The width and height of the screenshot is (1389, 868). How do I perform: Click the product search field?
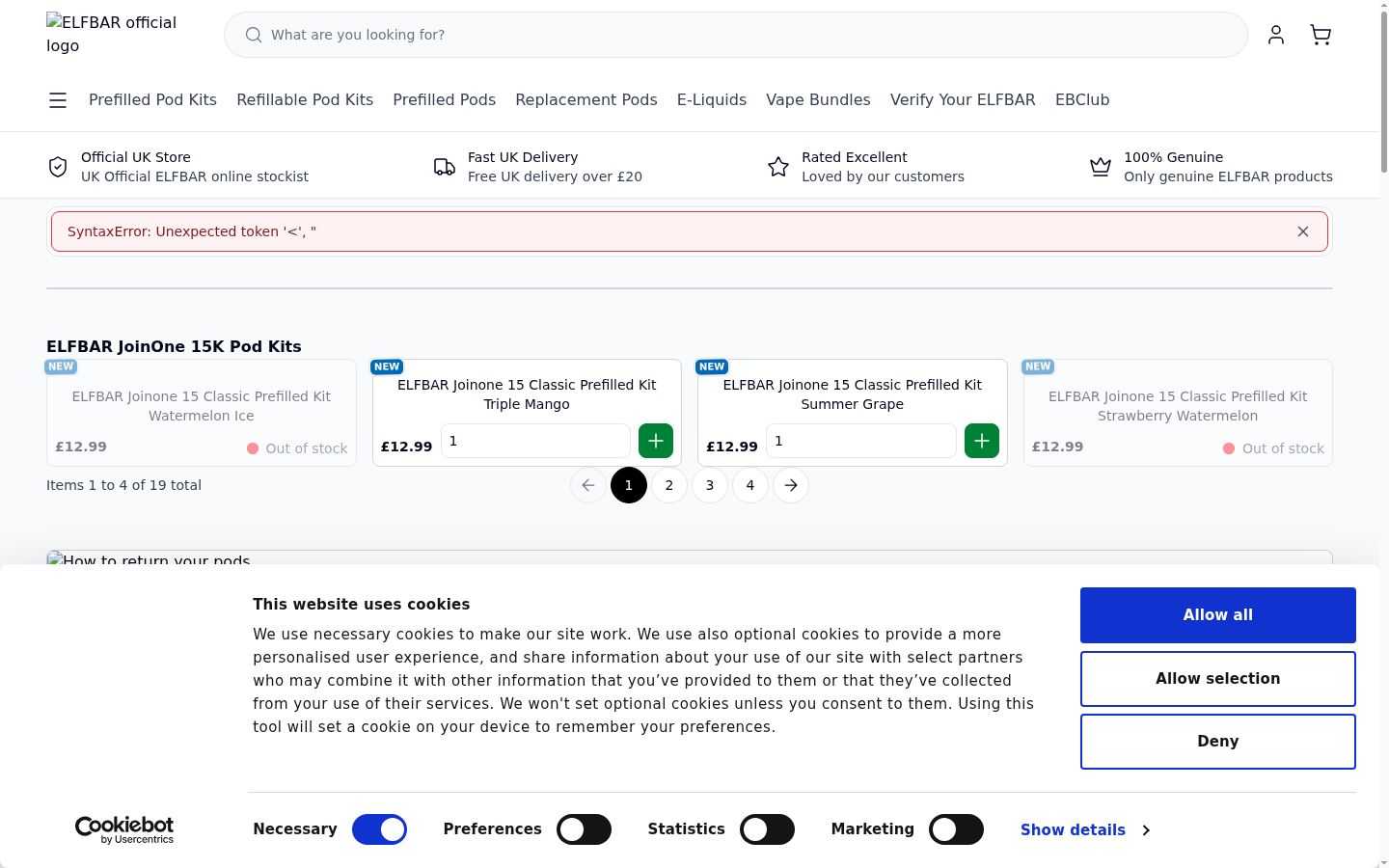coord(736,35)
